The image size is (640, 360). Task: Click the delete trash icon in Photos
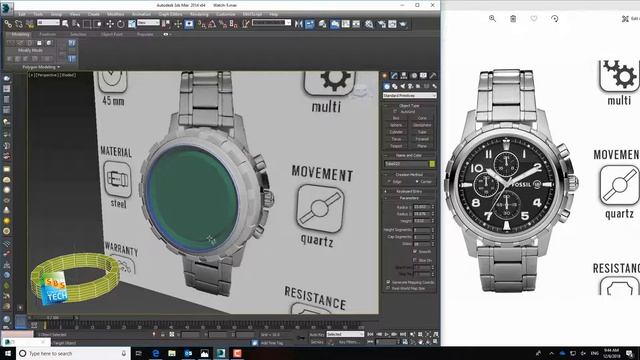[x=513, y=18]
